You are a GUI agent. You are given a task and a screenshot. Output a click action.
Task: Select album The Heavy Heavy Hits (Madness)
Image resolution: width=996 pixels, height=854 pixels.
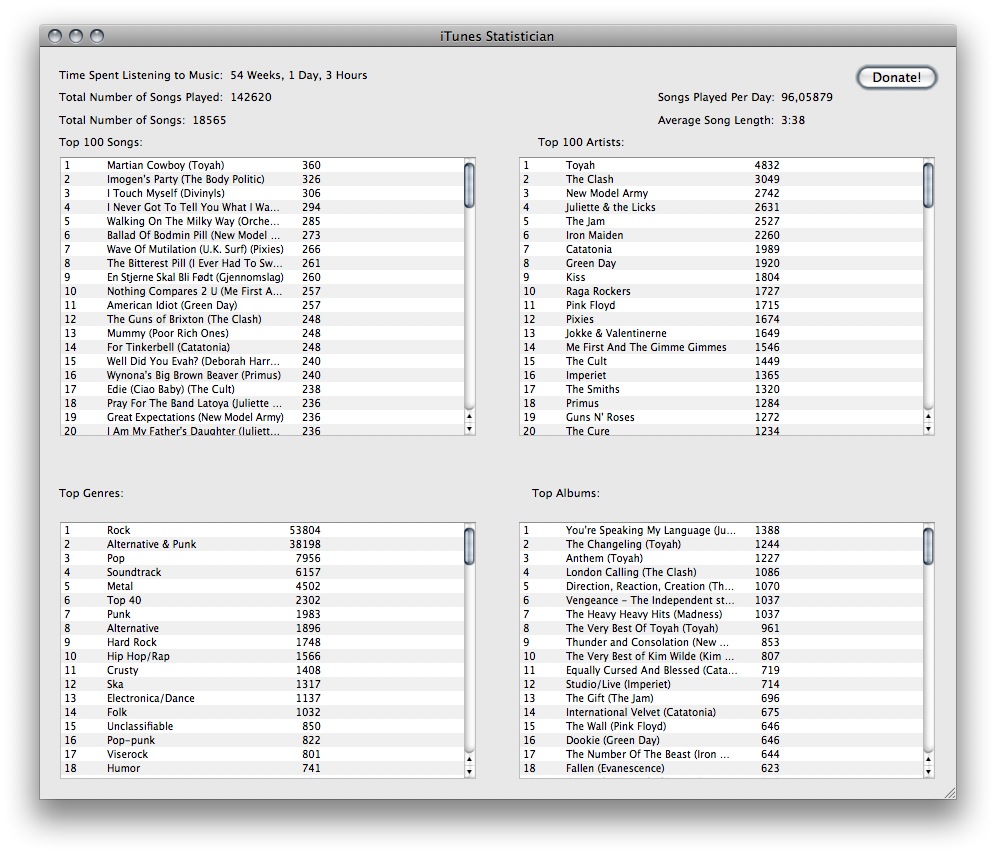(x=721, y=614)
